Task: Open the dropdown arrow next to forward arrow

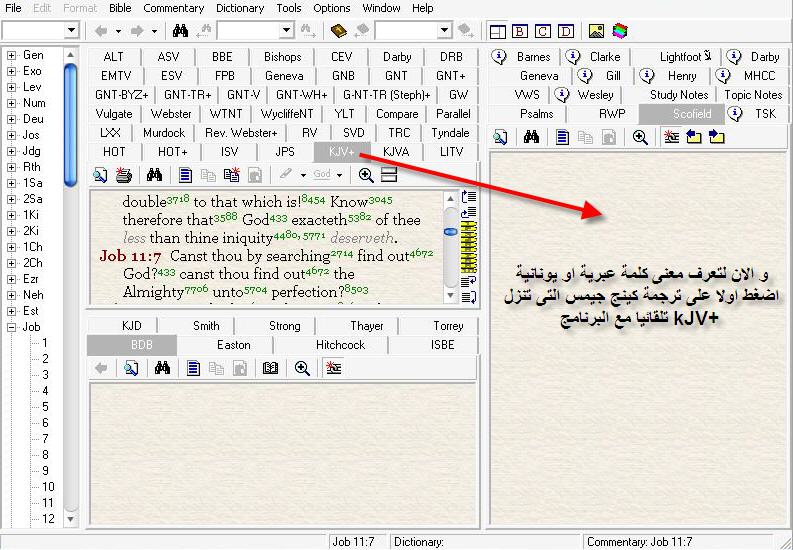Action: tap(154, 31)
